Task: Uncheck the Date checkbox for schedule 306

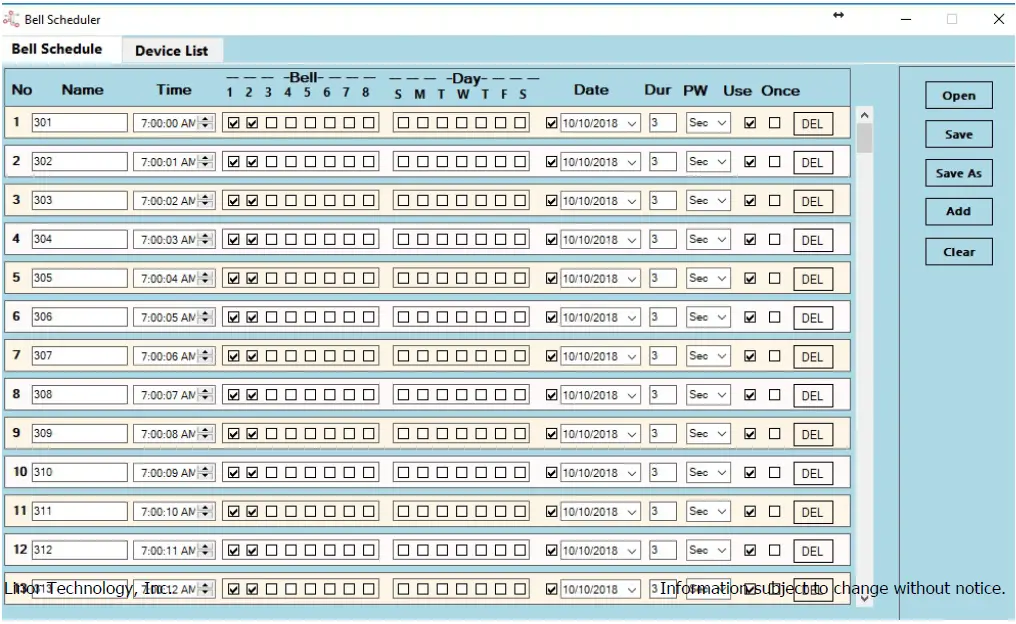Action: pos(553,316)
